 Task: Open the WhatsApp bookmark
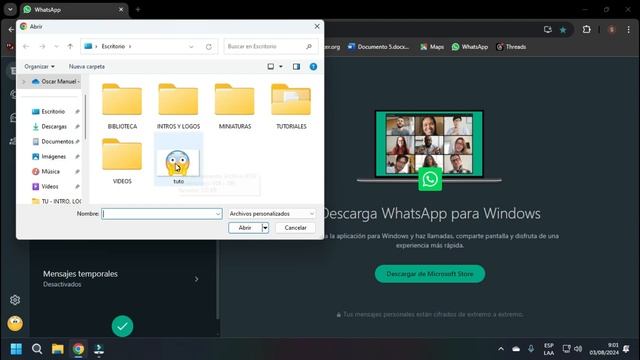470,47
